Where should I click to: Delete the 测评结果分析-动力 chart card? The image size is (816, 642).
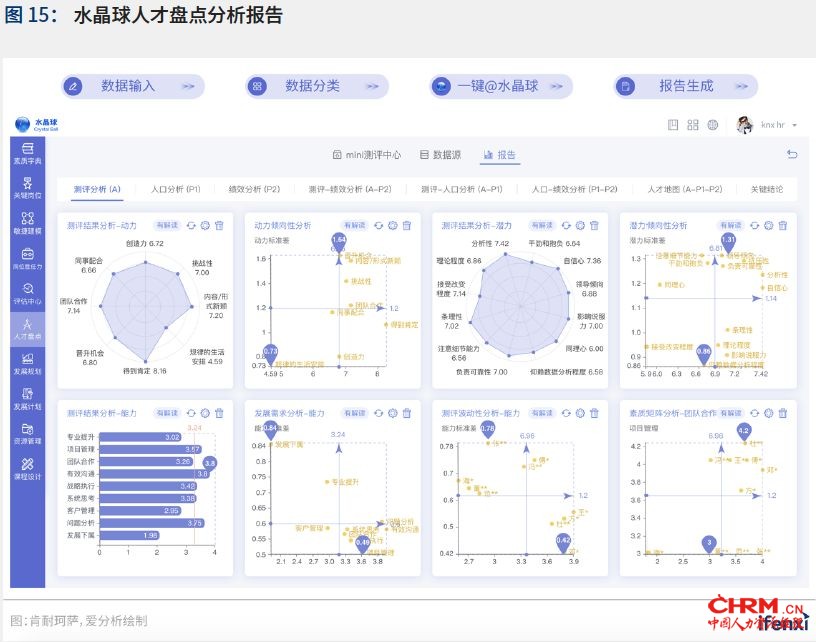219,226
